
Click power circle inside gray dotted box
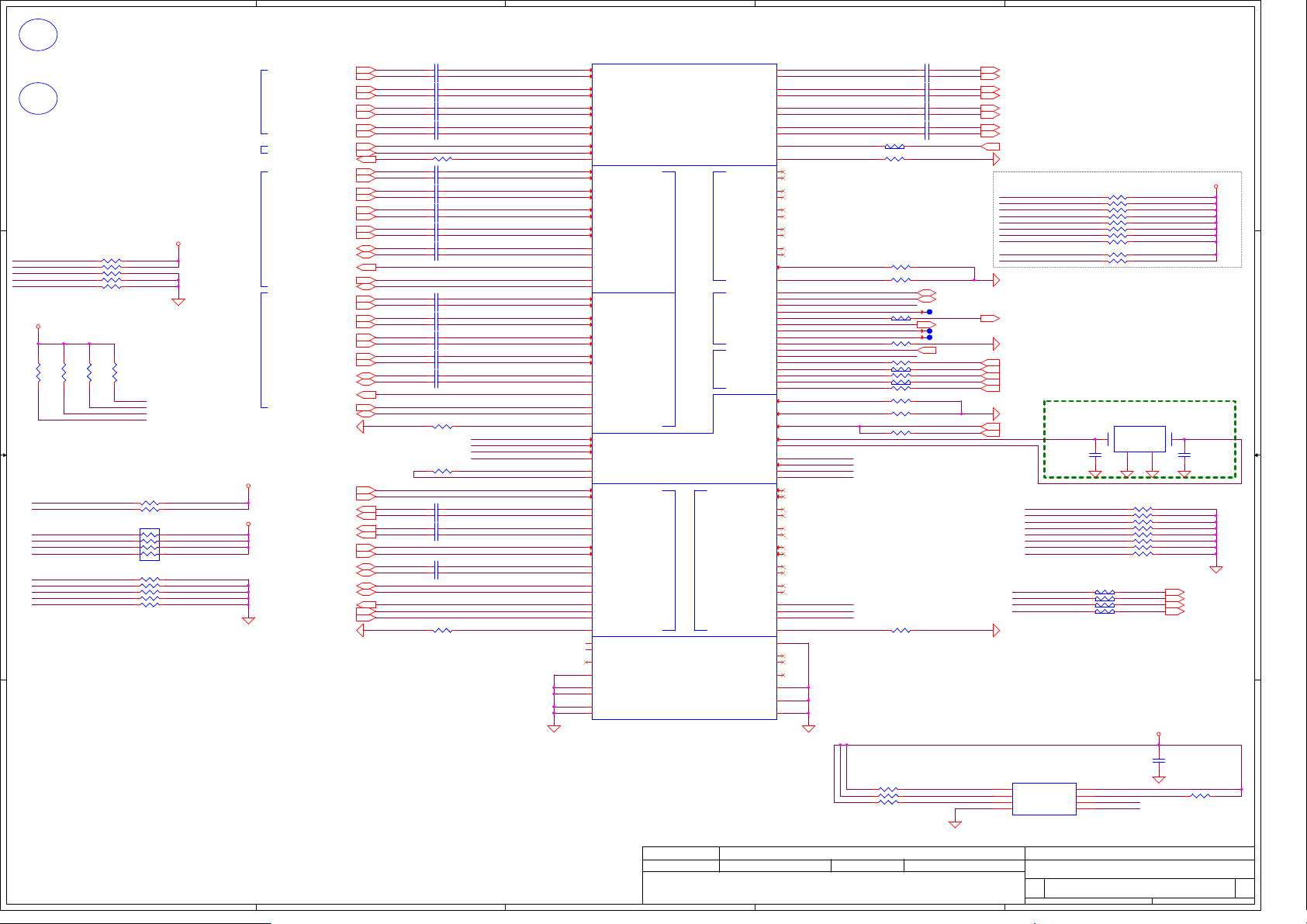(x=1215, y=187)
